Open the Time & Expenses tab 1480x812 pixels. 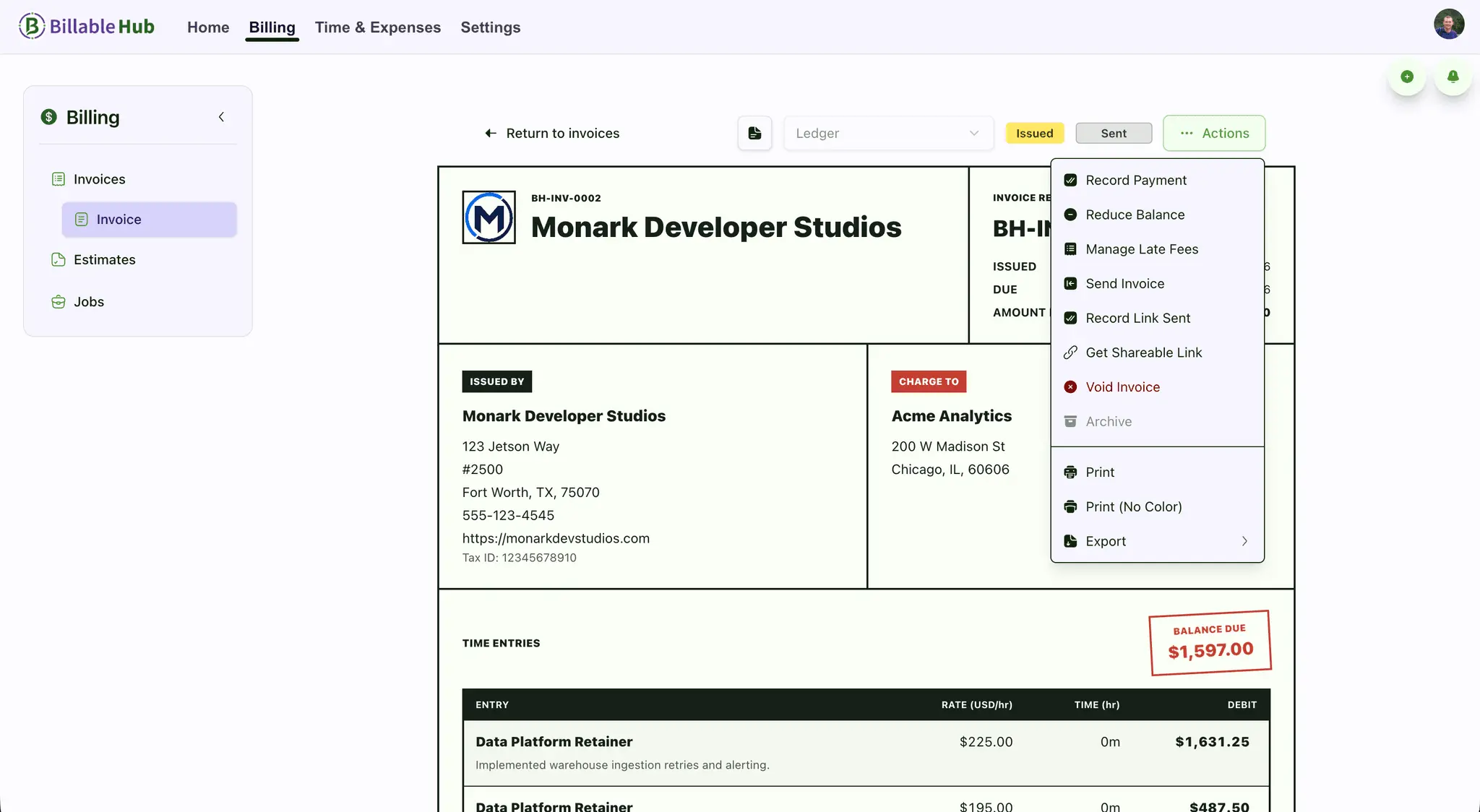pyautogui.click(x=378, y=27)
